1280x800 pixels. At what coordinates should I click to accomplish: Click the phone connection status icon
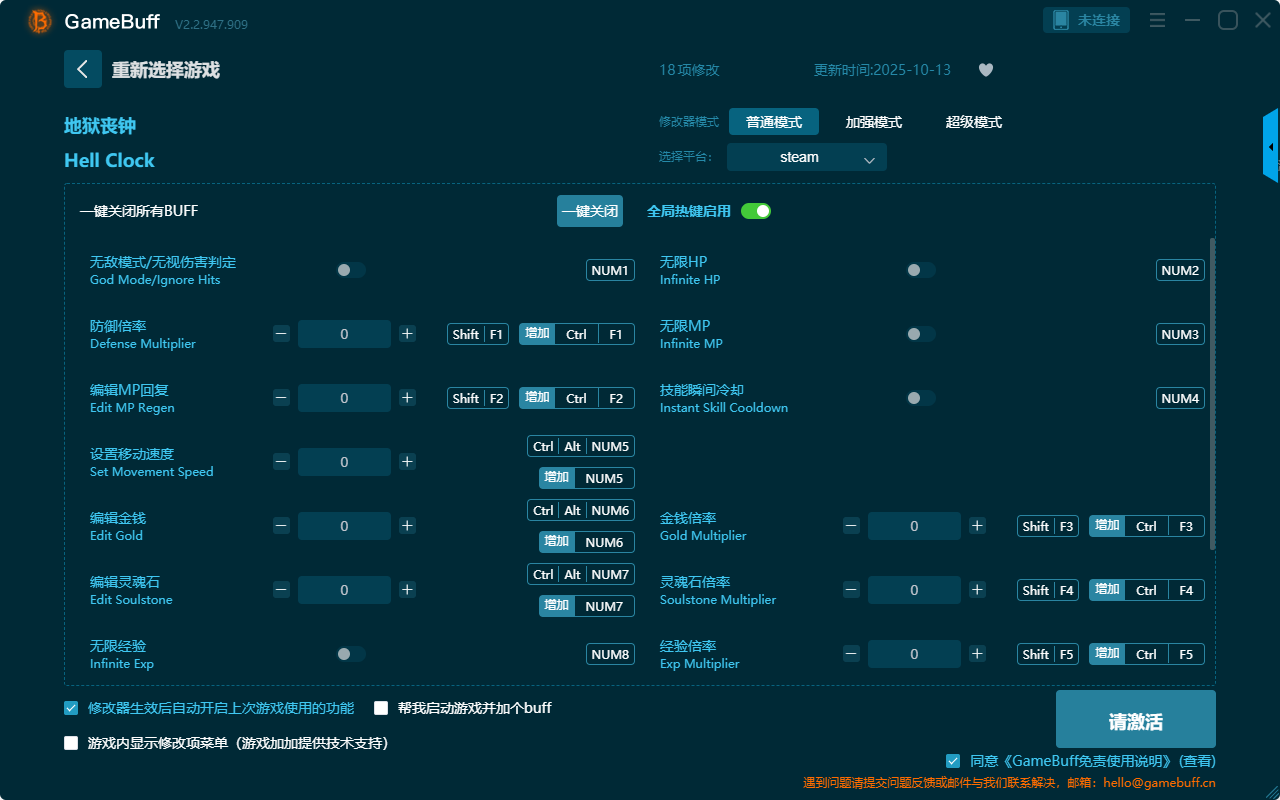click(x=1062, y=20)
